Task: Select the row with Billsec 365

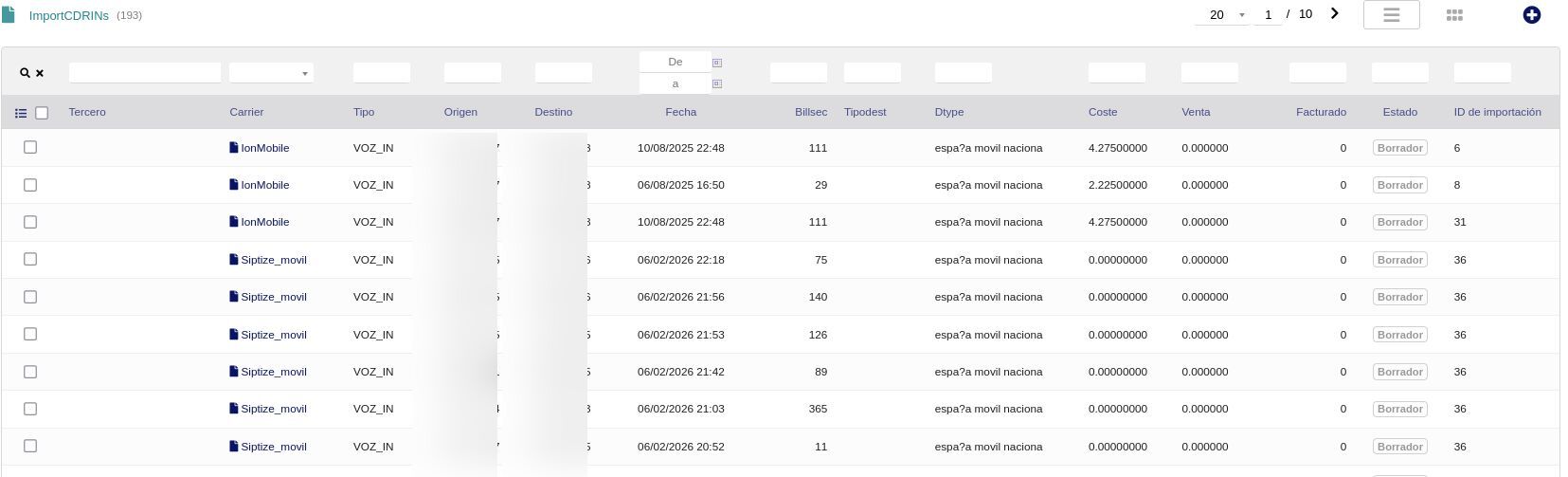Action: point(30,409)
